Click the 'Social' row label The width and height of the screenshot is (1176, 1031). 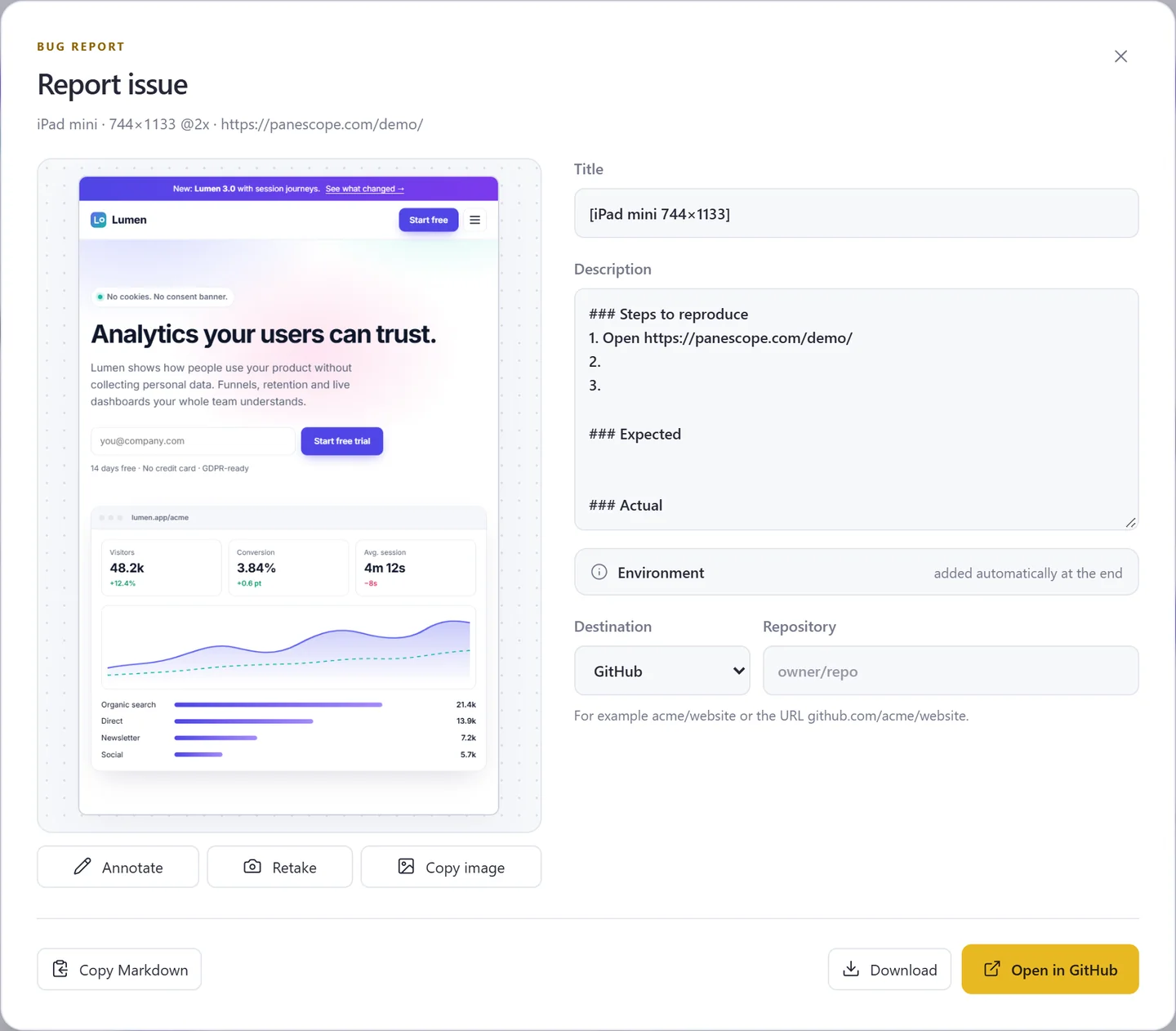(x=112, y=755)
